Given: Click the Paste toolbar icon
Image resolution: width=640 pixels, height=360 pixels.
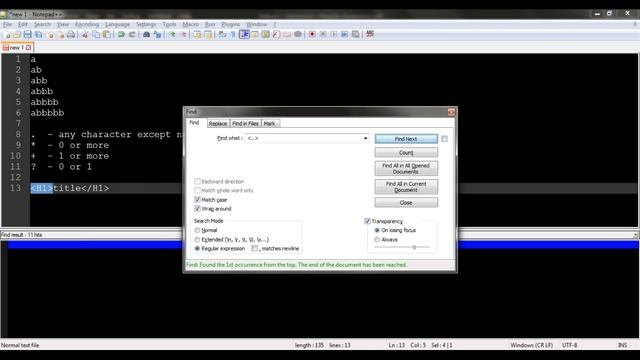Looking at the screenshot, I should (x=107, y=34).
